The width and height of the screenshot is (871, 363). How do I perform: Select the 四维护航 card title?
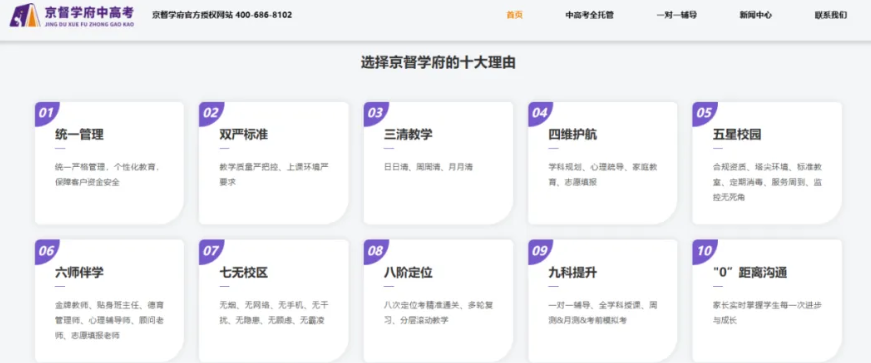click(573, 135)
